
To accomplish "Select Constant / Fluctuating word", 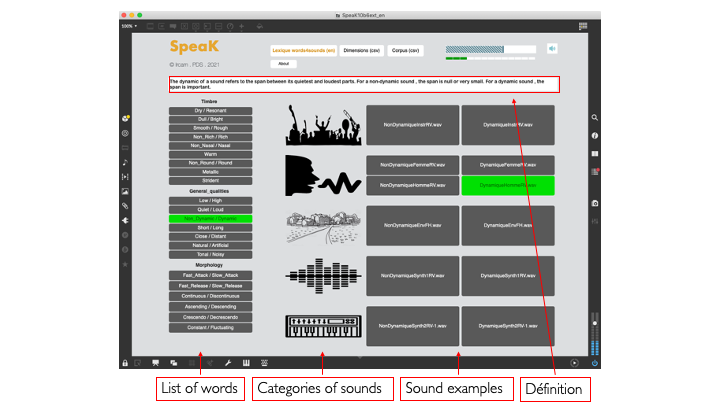I will pos(210,328).
